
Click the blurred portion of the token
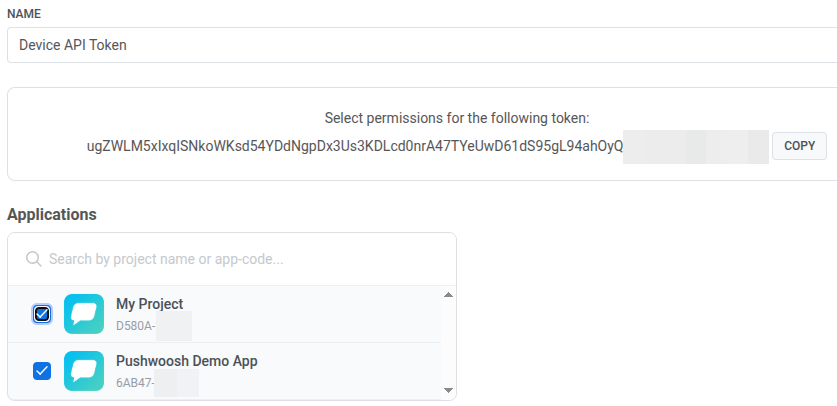(x=696, y=147)
